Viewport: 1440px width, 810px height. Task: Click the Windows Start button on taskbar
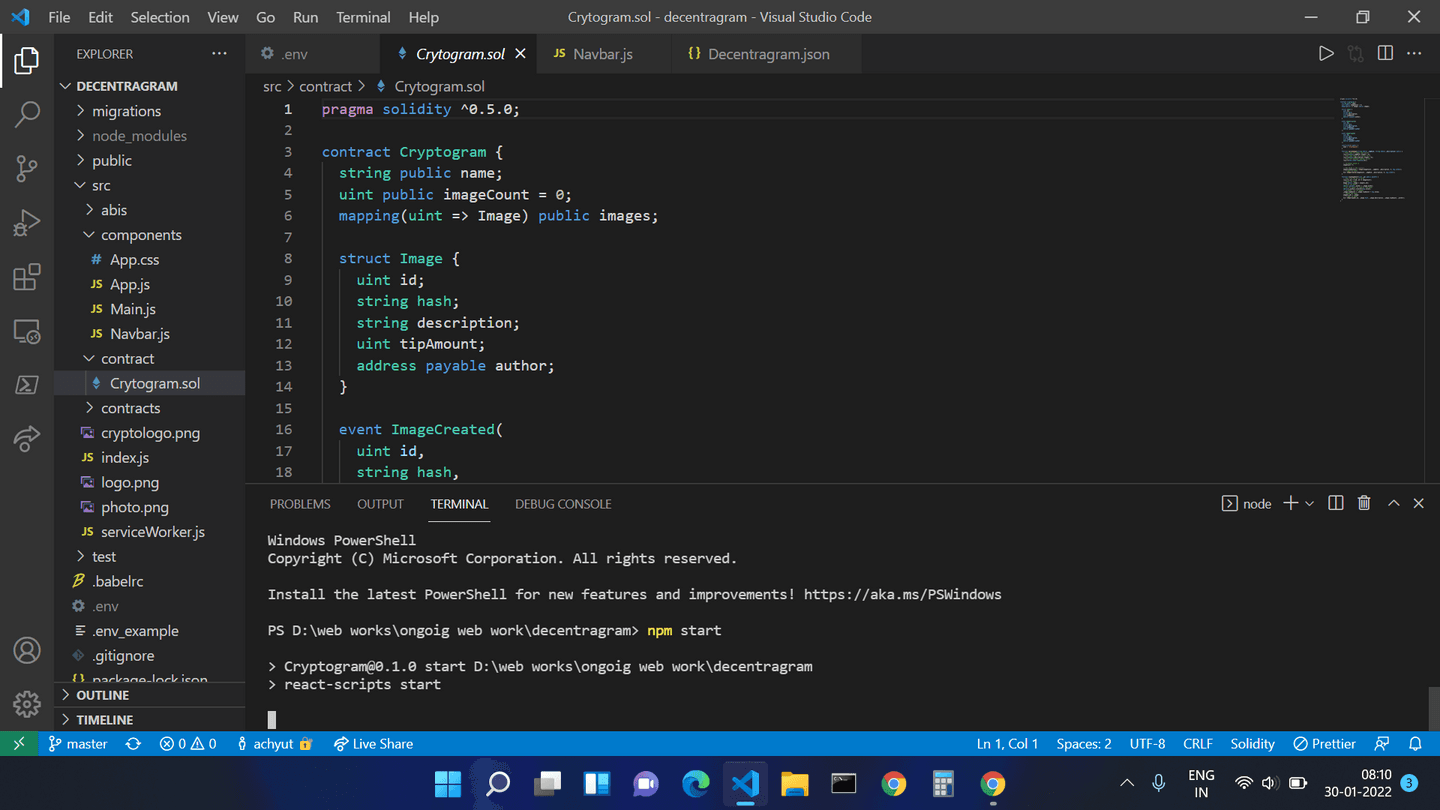pyautogui.click(x=448, y=783)
